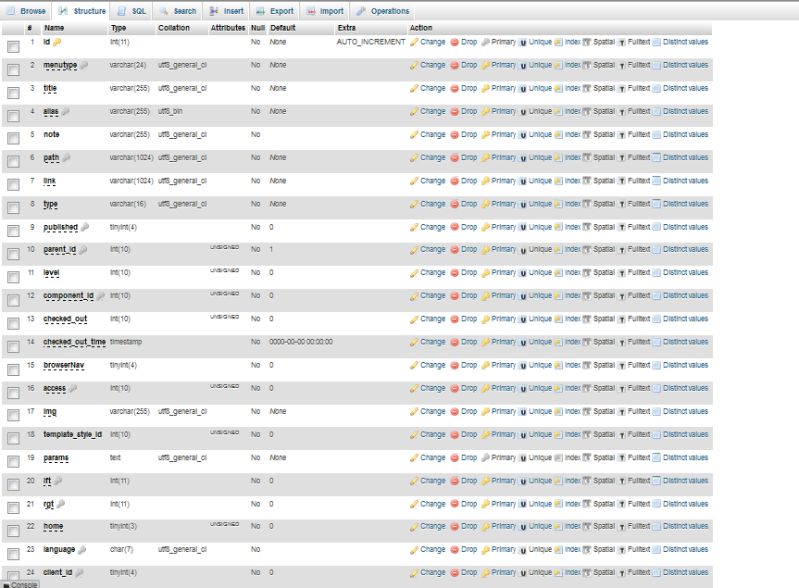Click the Unique icon for component_id

523,296
